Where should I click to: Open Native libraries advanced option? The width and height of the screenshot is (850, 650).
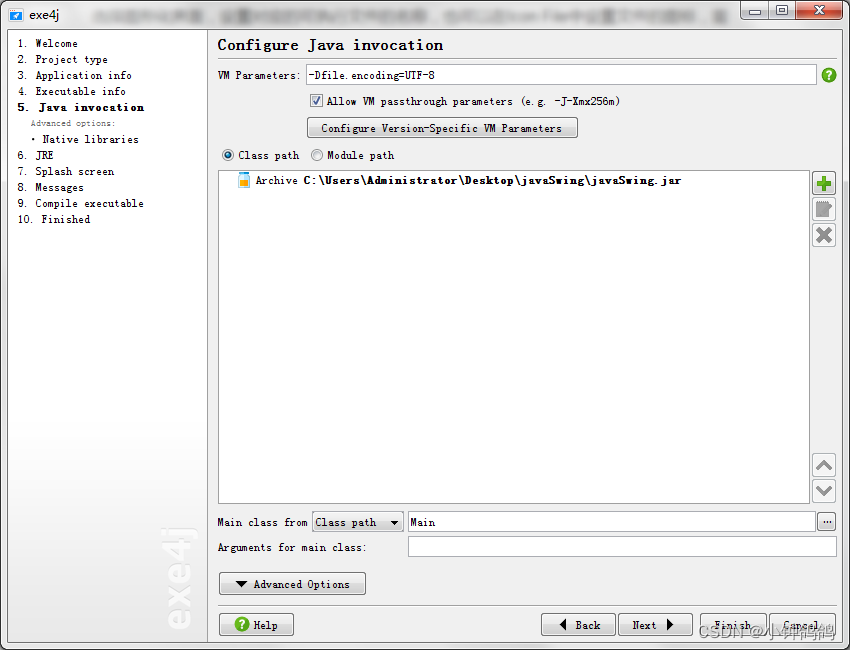coord(91,139)
